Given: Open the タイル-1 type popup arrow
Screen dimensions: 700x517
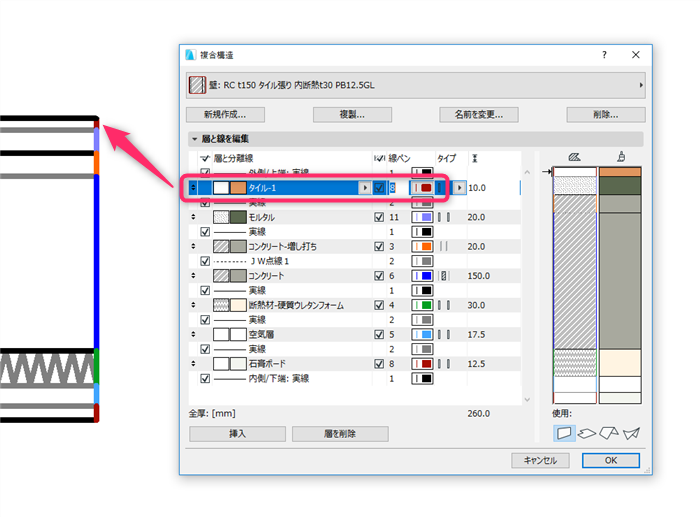Looking at the screenshot, I should point(459,188).
